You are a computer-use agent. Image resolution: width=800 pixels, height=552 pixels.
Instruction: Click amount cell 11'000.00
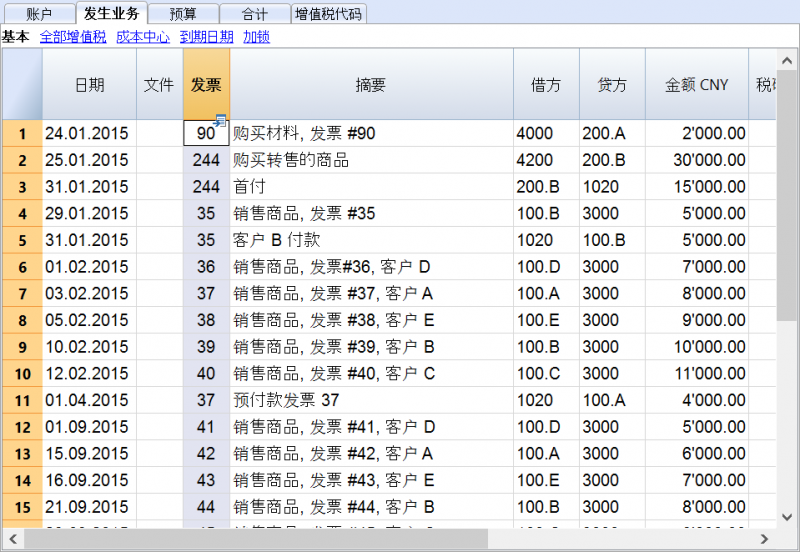[697, 373]
